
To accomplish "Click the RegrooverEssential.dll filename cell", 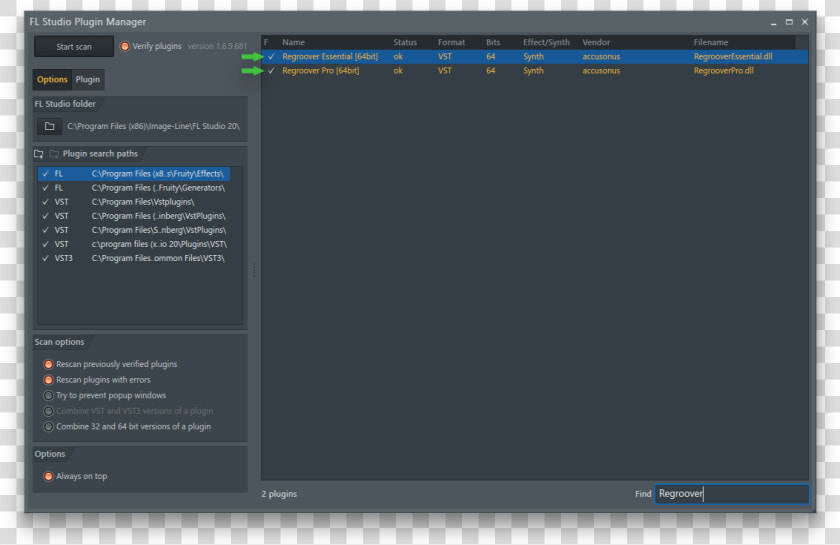I will (x=733, y=56).
